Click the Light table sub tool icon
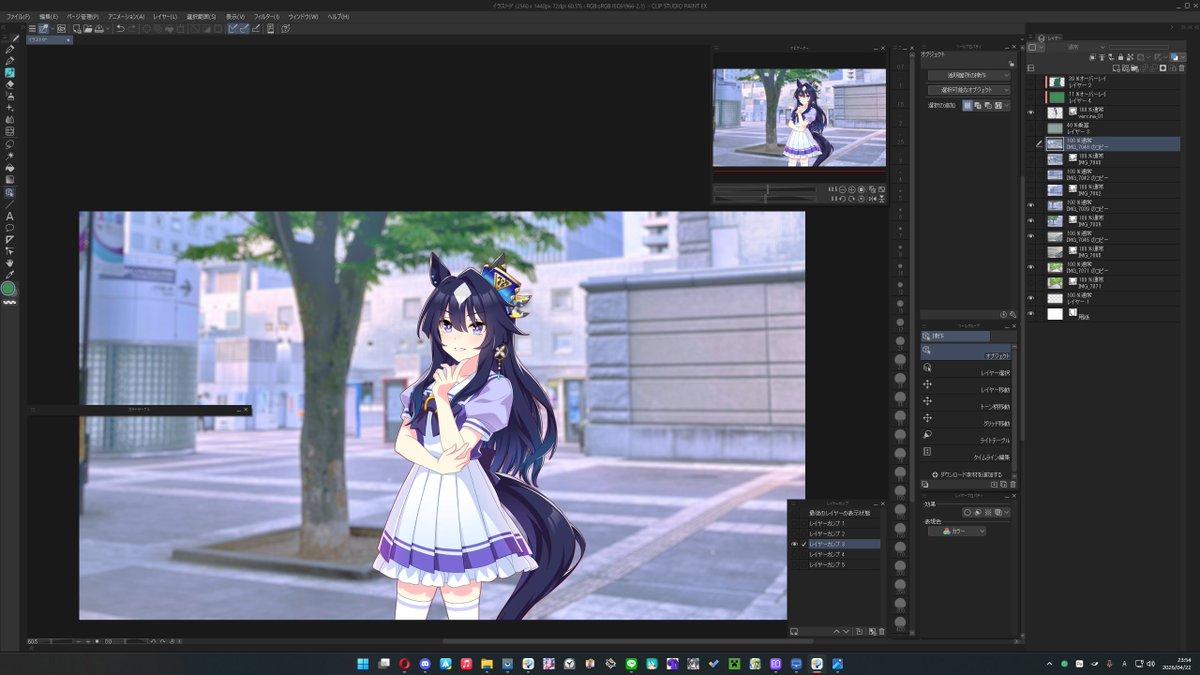The width and height of the screenshot is (1200, 675). (927, 435)
